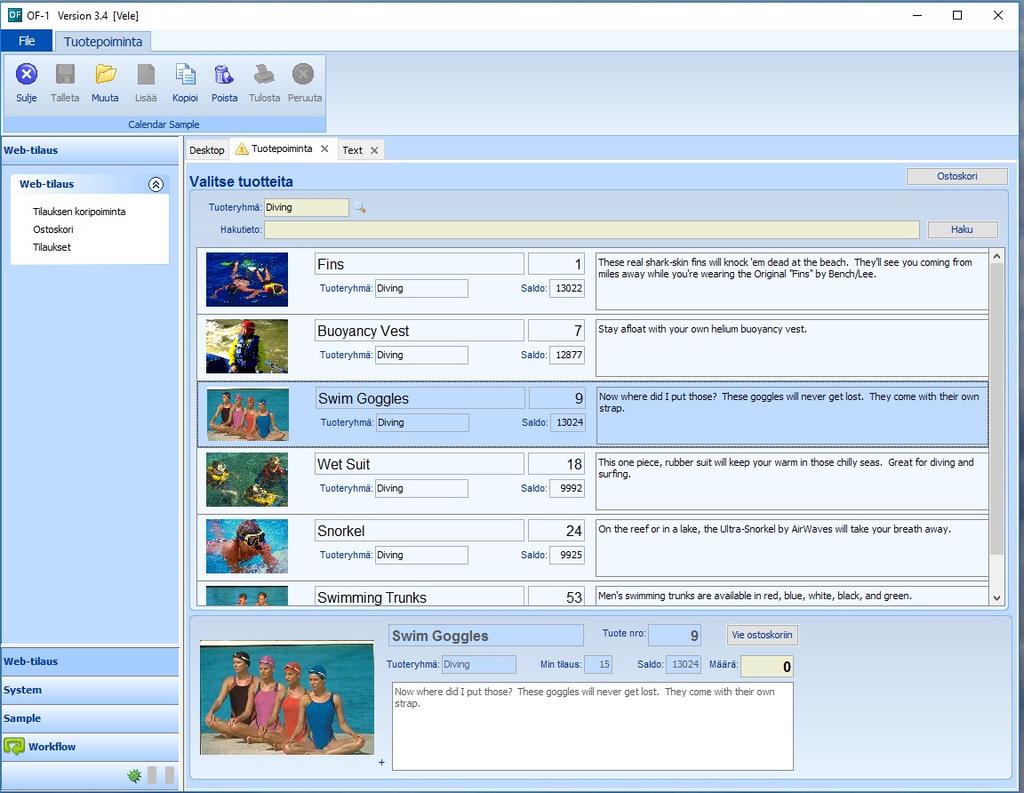Select the Swimming Trunks product name

coord(419,596)
